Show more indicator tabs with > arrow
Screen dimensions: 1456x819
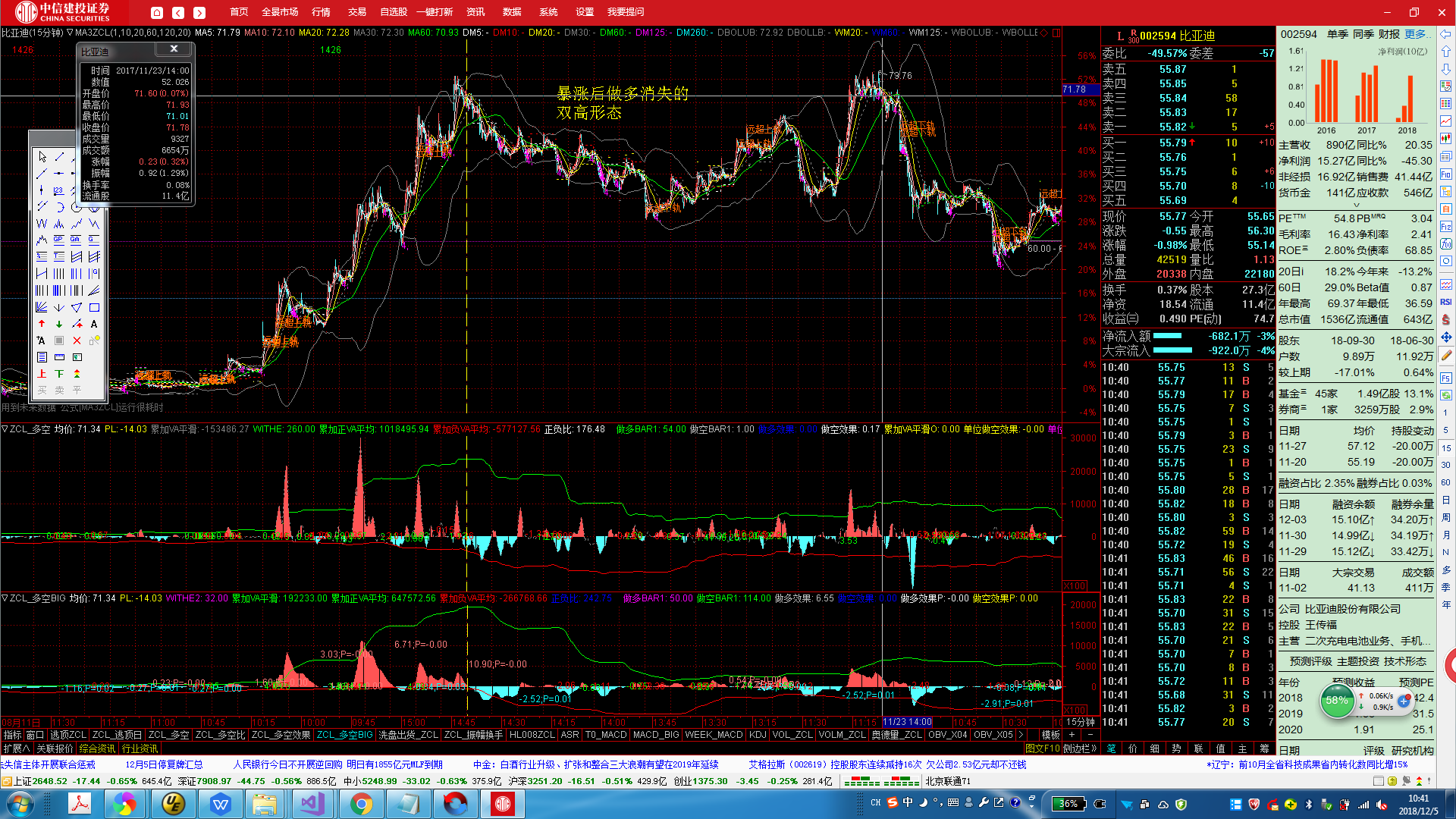click(x=1021, y=735)
